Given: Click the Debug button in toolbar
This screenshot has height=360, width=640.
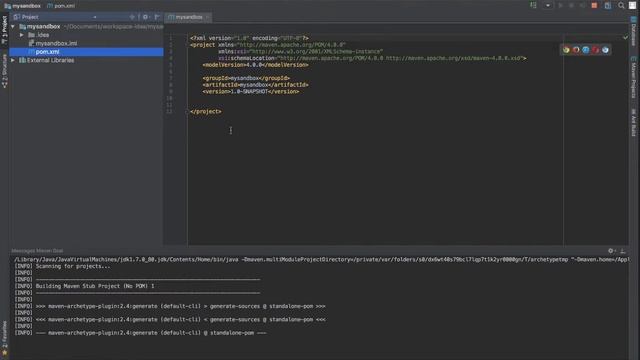Looking at the screenshot, I should coord(571,5).
